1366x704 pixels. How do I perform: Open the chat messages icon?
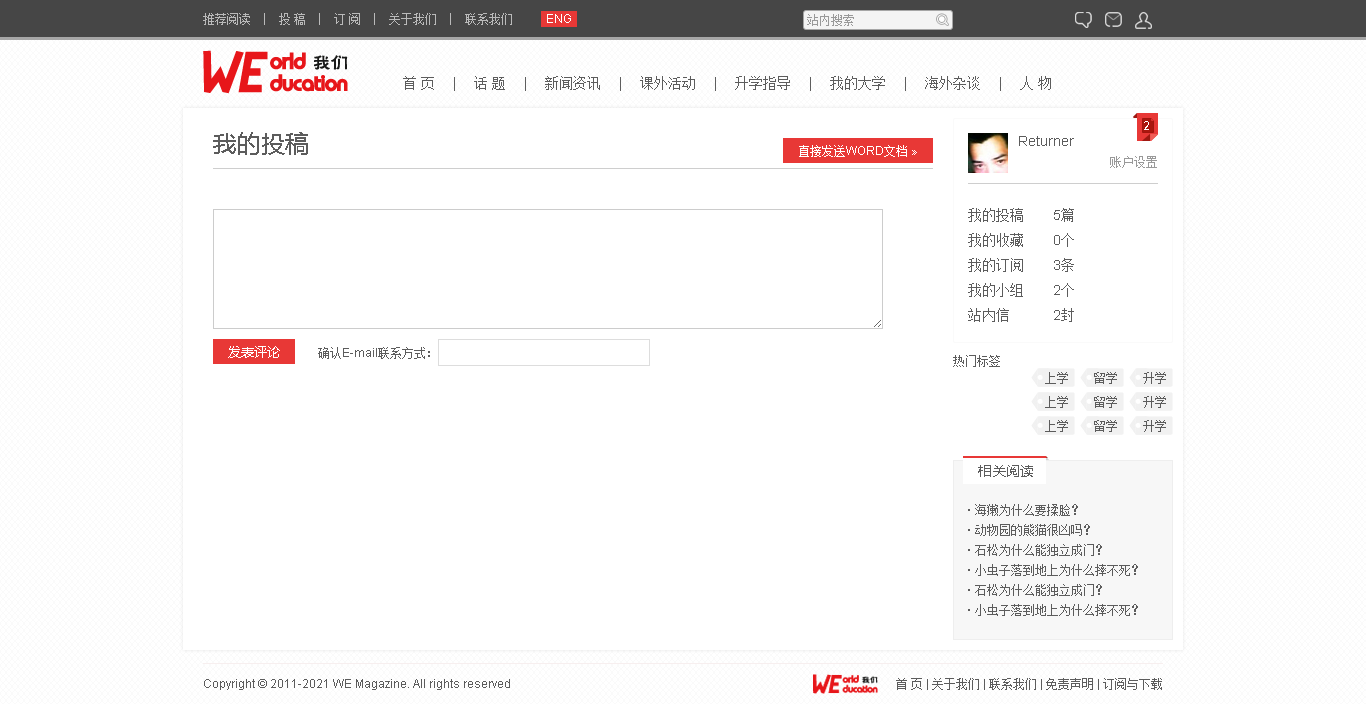point(1083,20)
